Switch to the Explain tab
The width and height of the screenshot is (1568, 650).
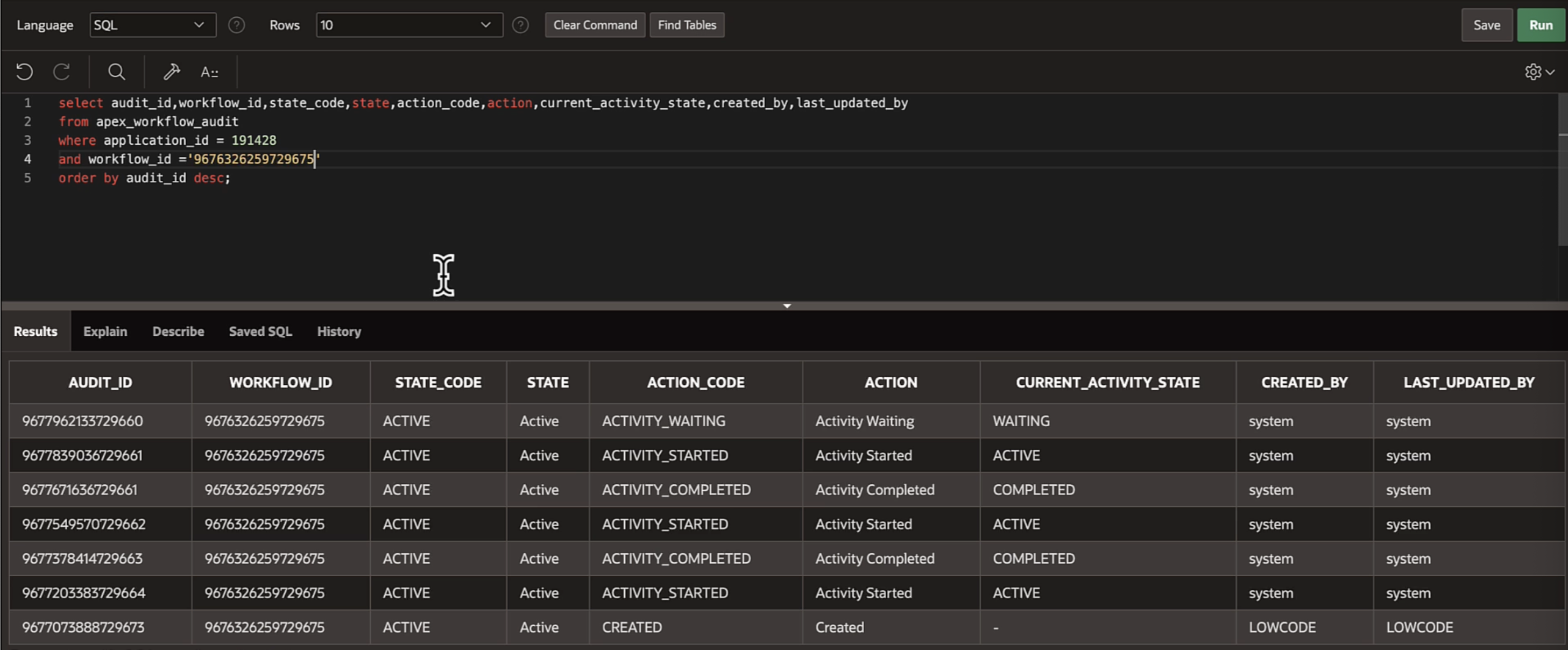[x=105, y=331]
